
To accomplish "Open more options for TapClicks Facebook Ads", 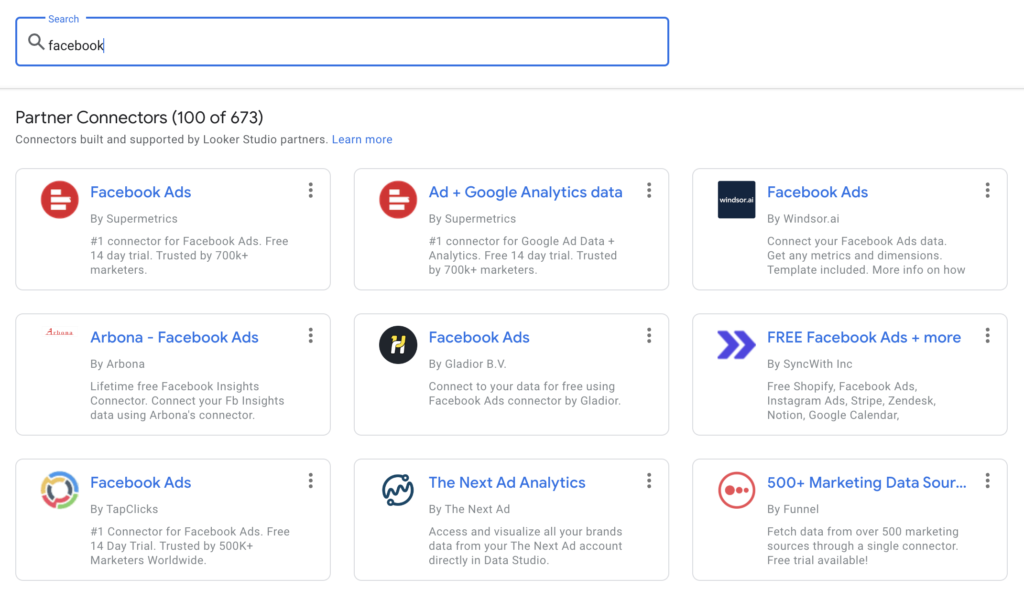I will [x=311, y=481].
